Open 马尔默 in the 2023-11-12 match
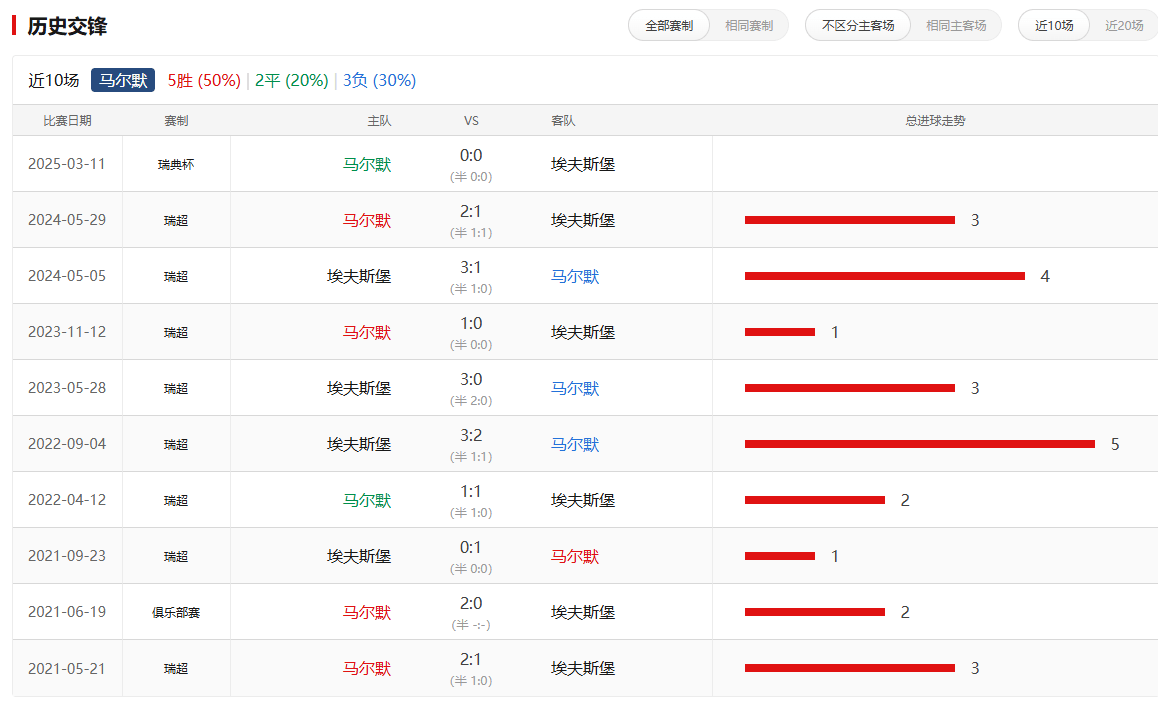The image size is (1158, 703). pos(367,332)
